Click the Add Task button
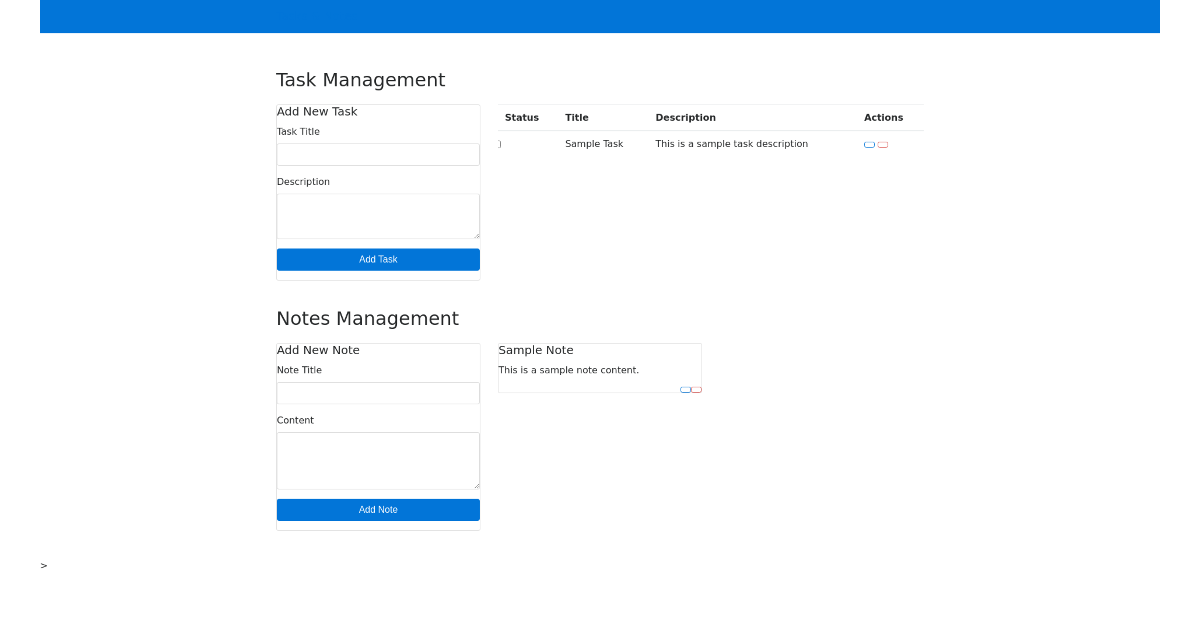This screenshot has height=630, width=1200. click(x=378, y=259)
